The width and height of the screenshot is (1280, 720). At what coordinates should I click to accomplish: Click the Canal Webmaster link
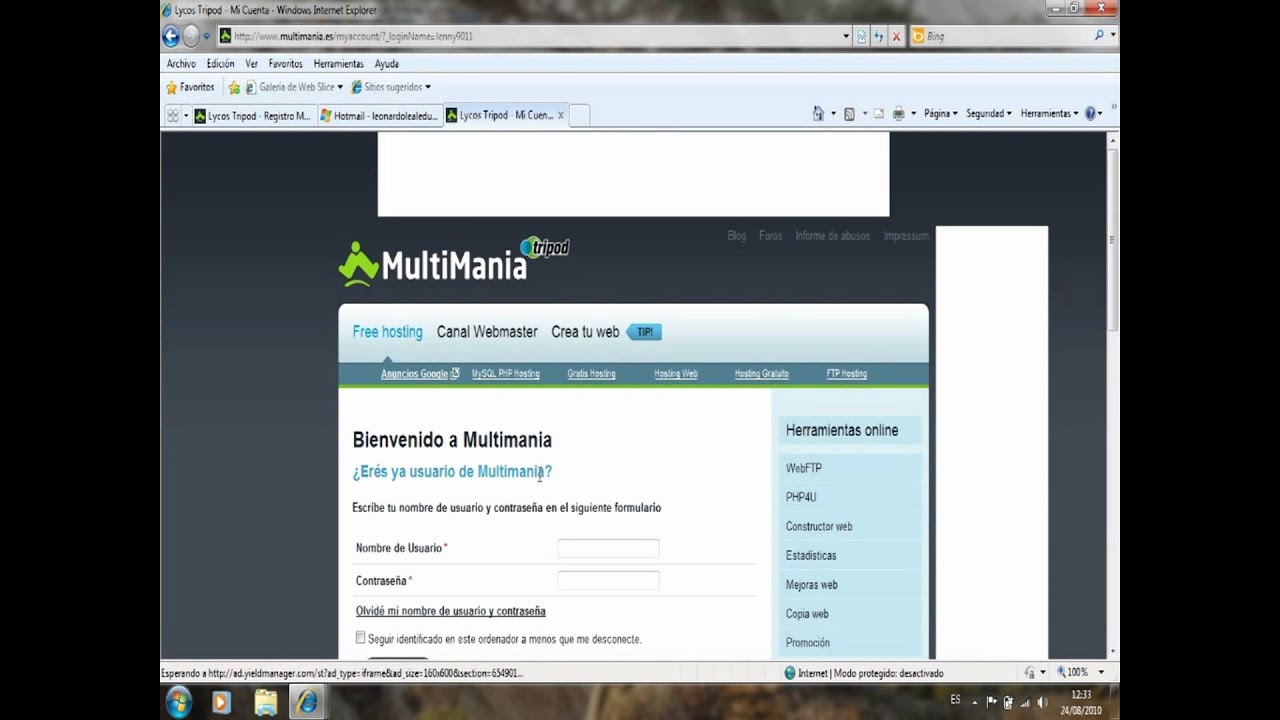click(x=487, y=332)
